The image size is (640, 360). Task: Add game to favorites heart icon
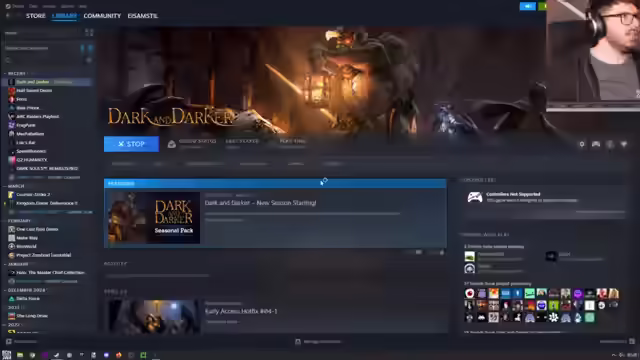coord(624,144)
